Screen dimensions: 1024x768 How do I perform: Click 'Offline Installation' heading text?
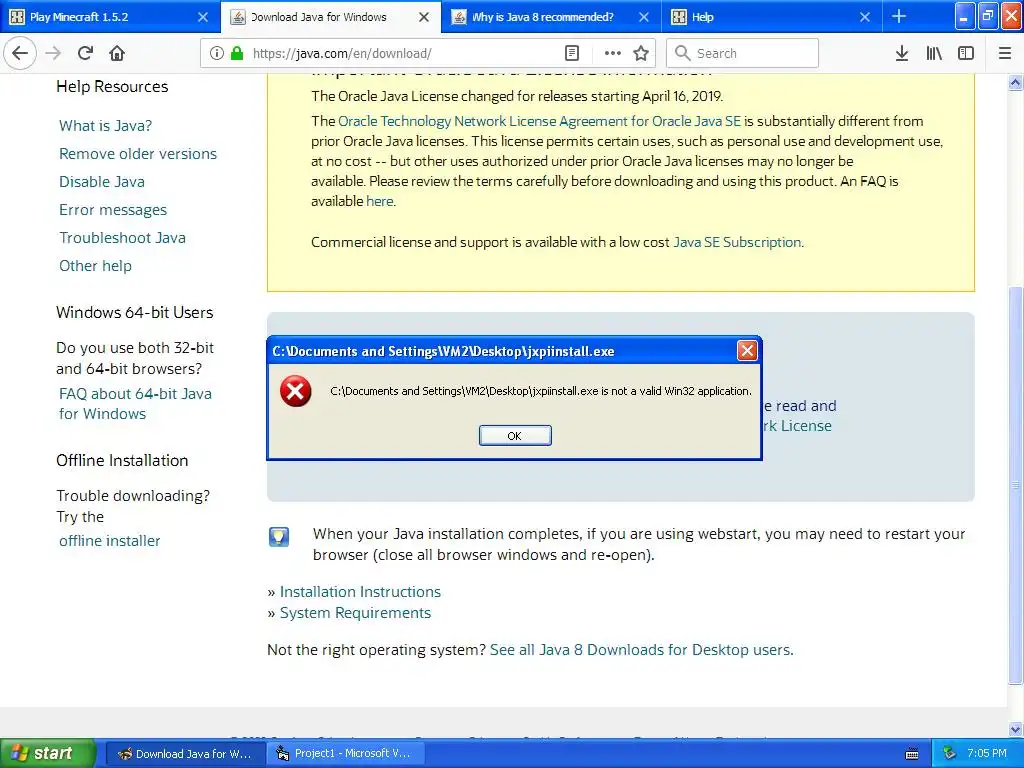point(122,460)
